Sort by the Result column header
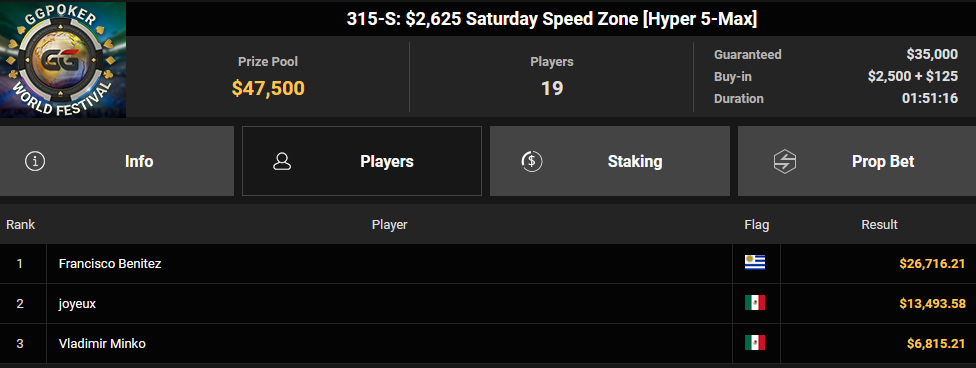 879,225
